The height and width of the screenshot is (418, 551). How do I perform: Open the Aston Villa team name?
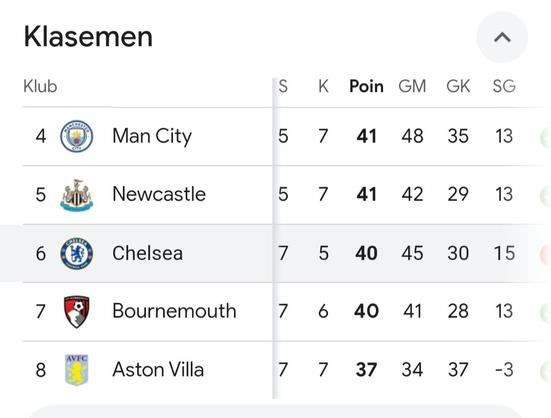(x=158, y=370)
